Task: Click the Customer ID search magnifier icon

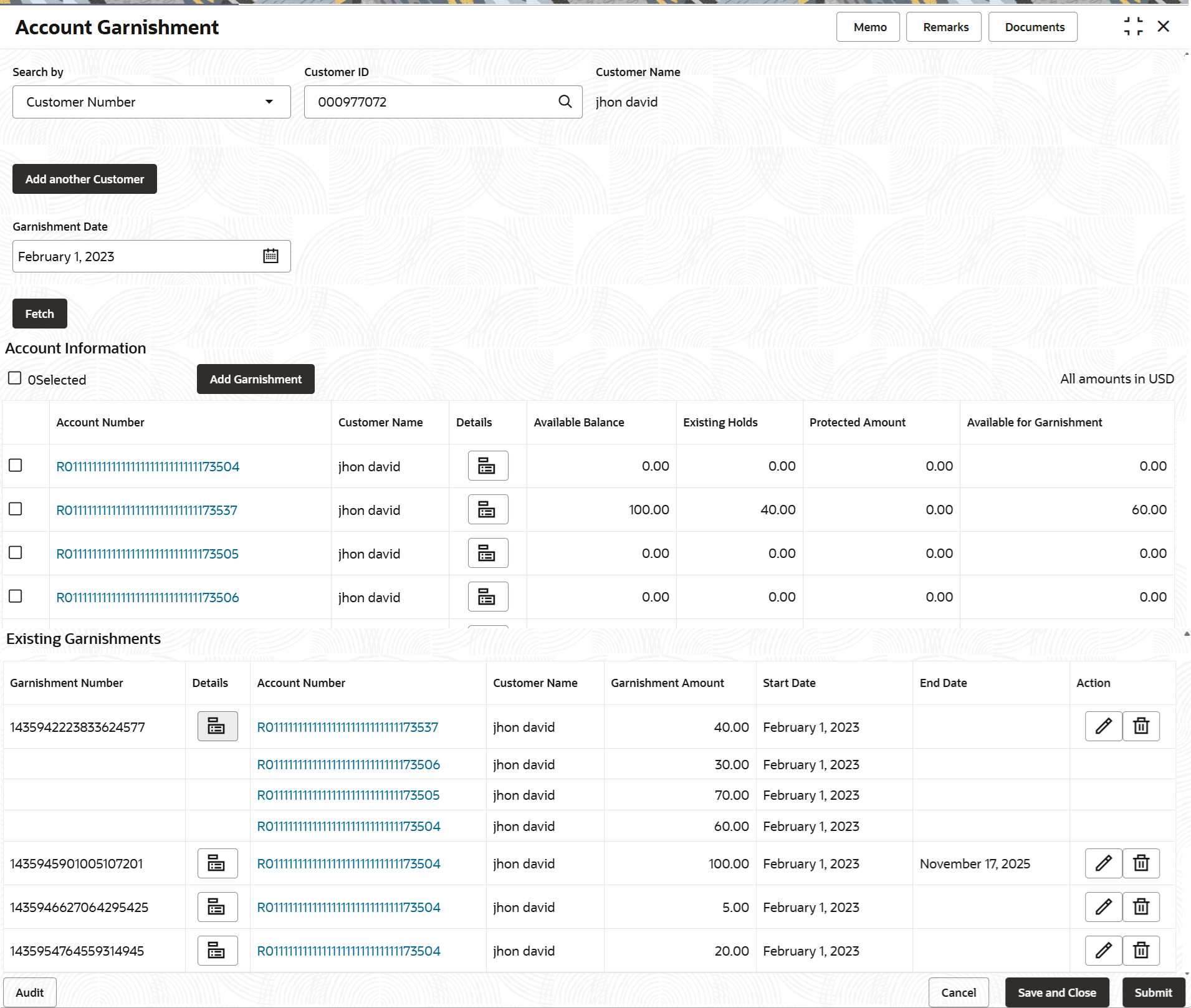Action: [565, 102]
